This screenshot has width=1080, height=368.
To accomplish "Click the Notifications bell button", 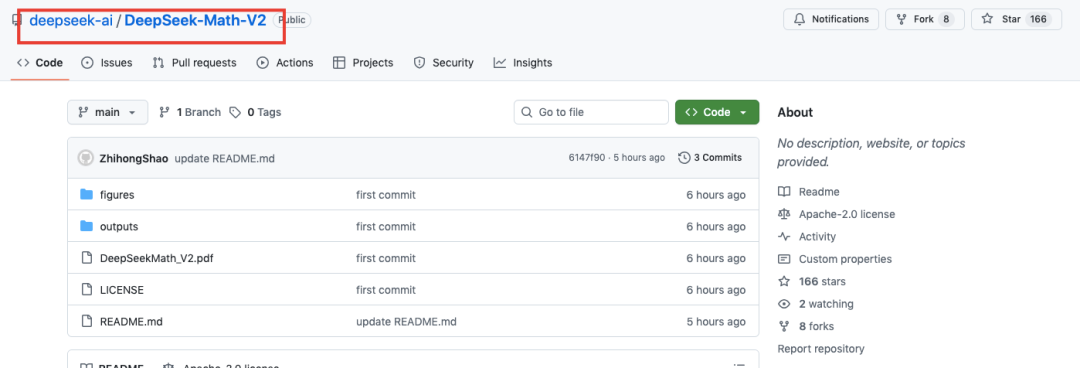I will [831, 19].
